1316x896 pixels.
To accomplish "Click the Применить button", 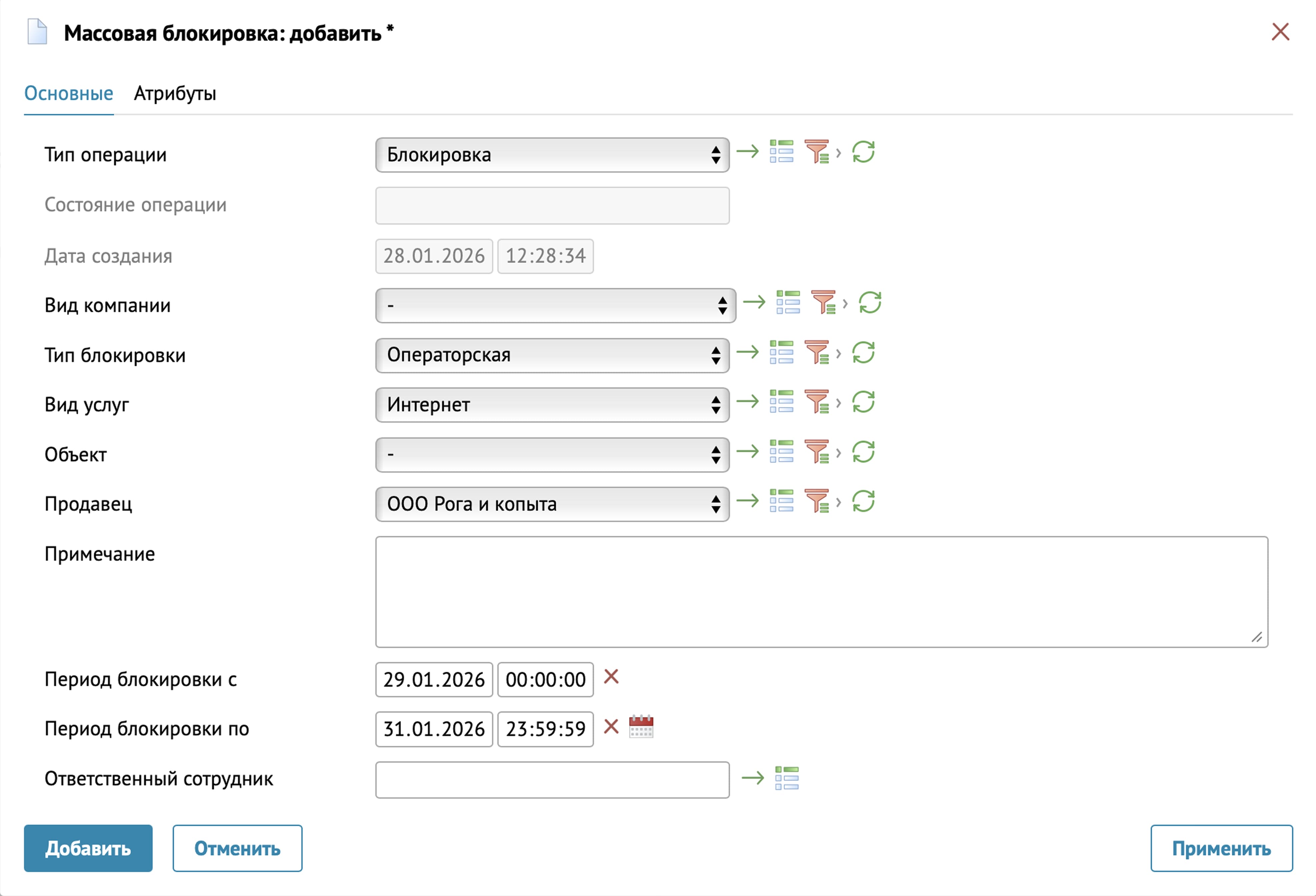I will point(1221,848).
